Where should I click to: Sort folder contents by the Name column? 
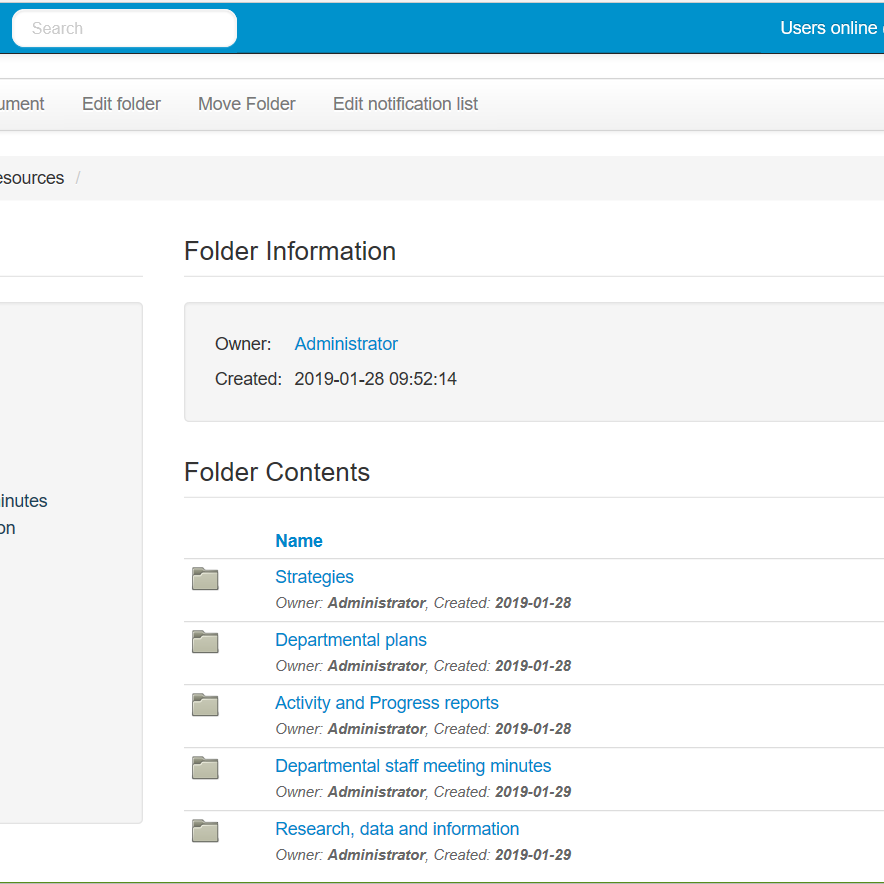299,541
